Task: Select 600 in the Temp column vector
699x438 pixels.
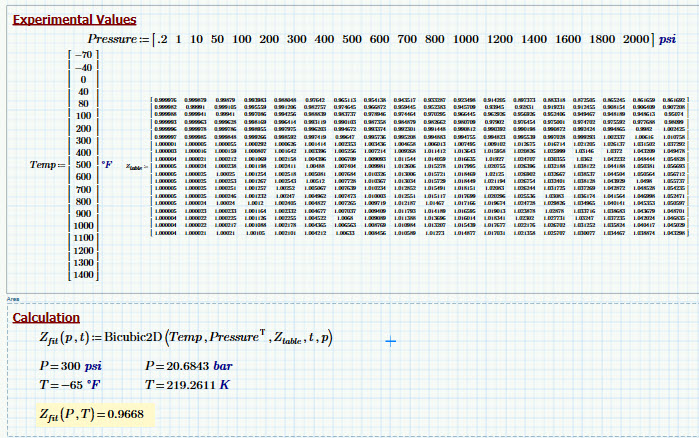Action: pos(83,177)
